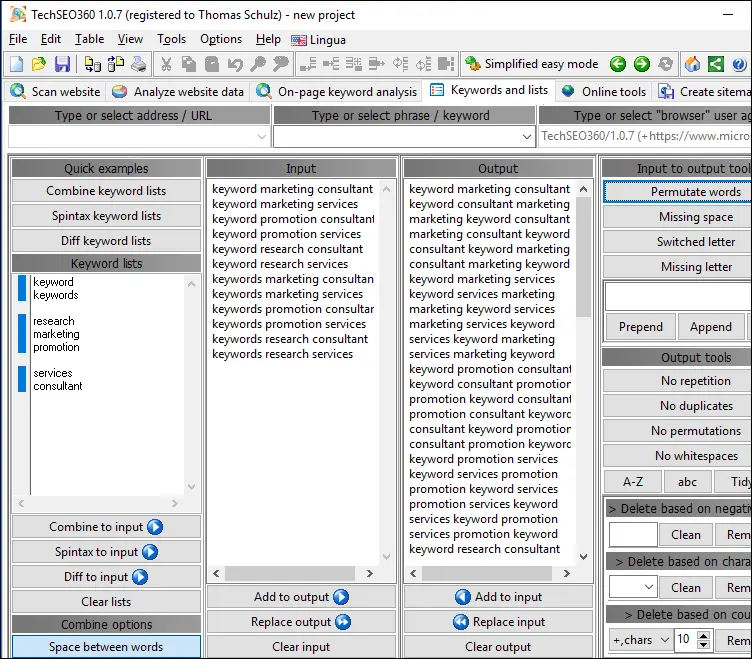Click the Replace output button
This screenshot has height=659, width=752.
tap(300, 622)
